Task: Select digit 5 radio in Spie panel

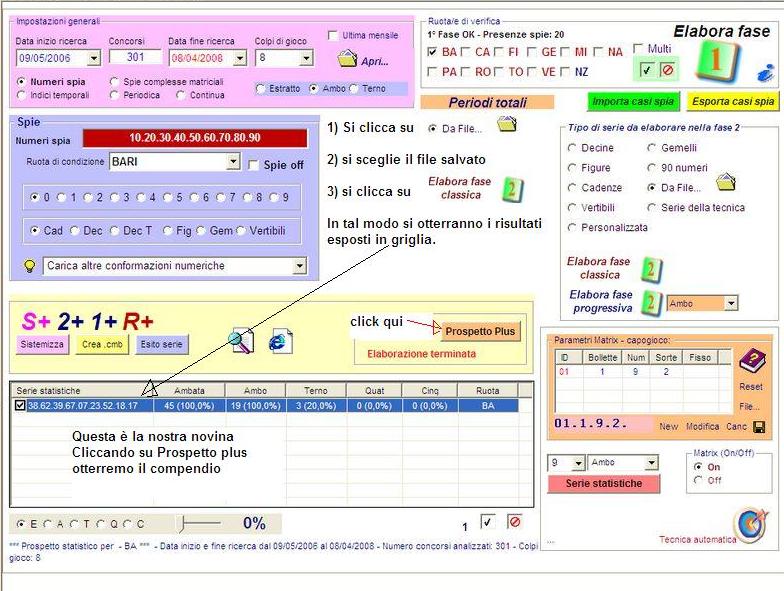Action: tap(168, 197)
